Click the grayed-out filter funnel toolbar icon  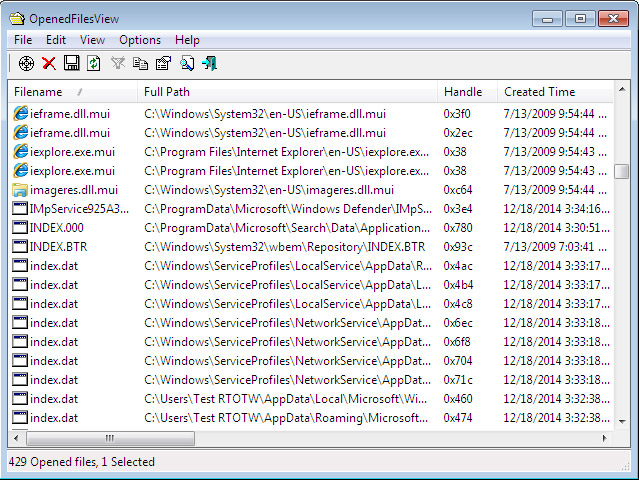(118, 64)
